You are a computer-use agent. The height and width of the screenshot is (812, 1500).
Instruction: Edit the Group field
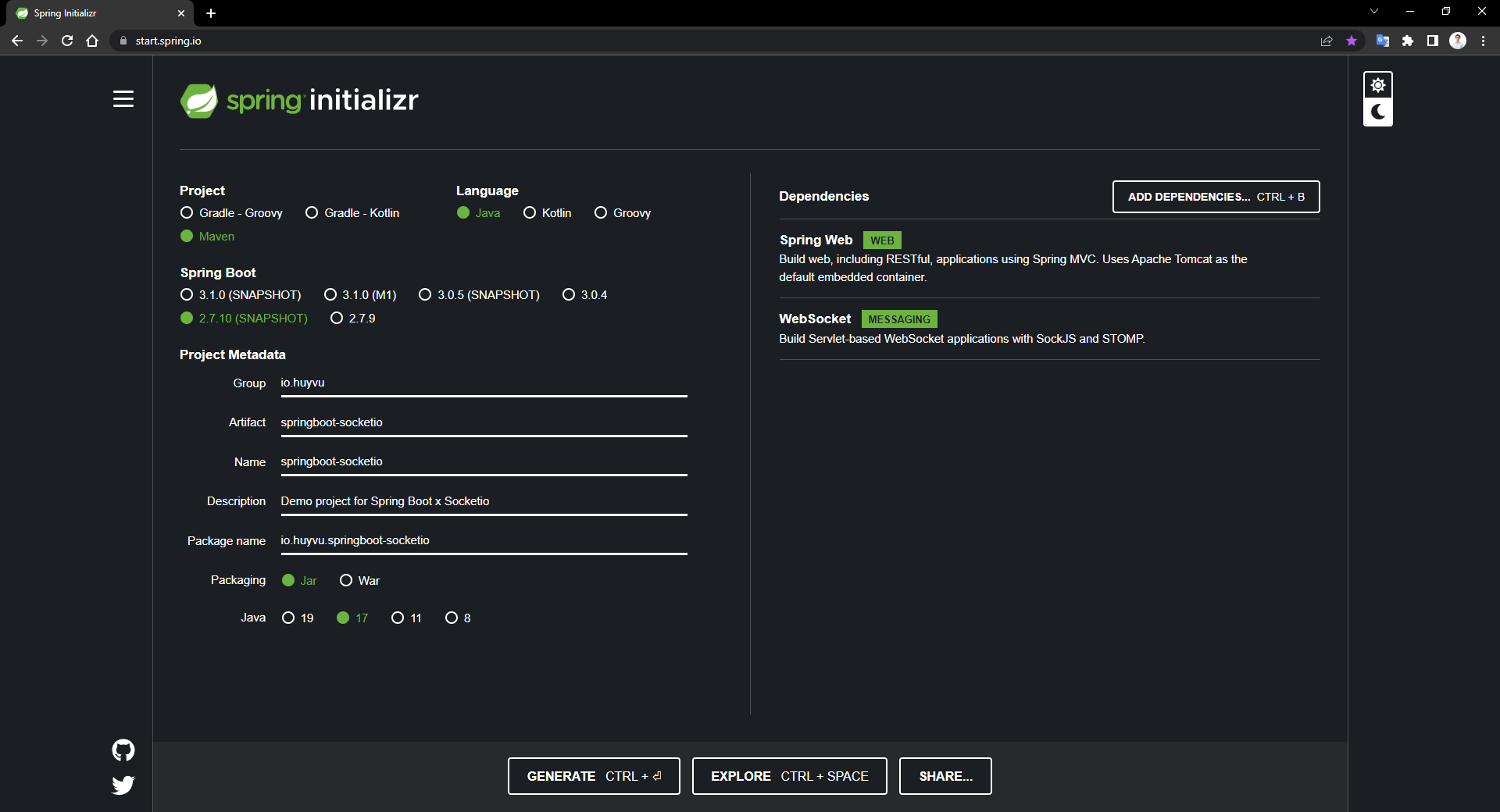[484, 383]
